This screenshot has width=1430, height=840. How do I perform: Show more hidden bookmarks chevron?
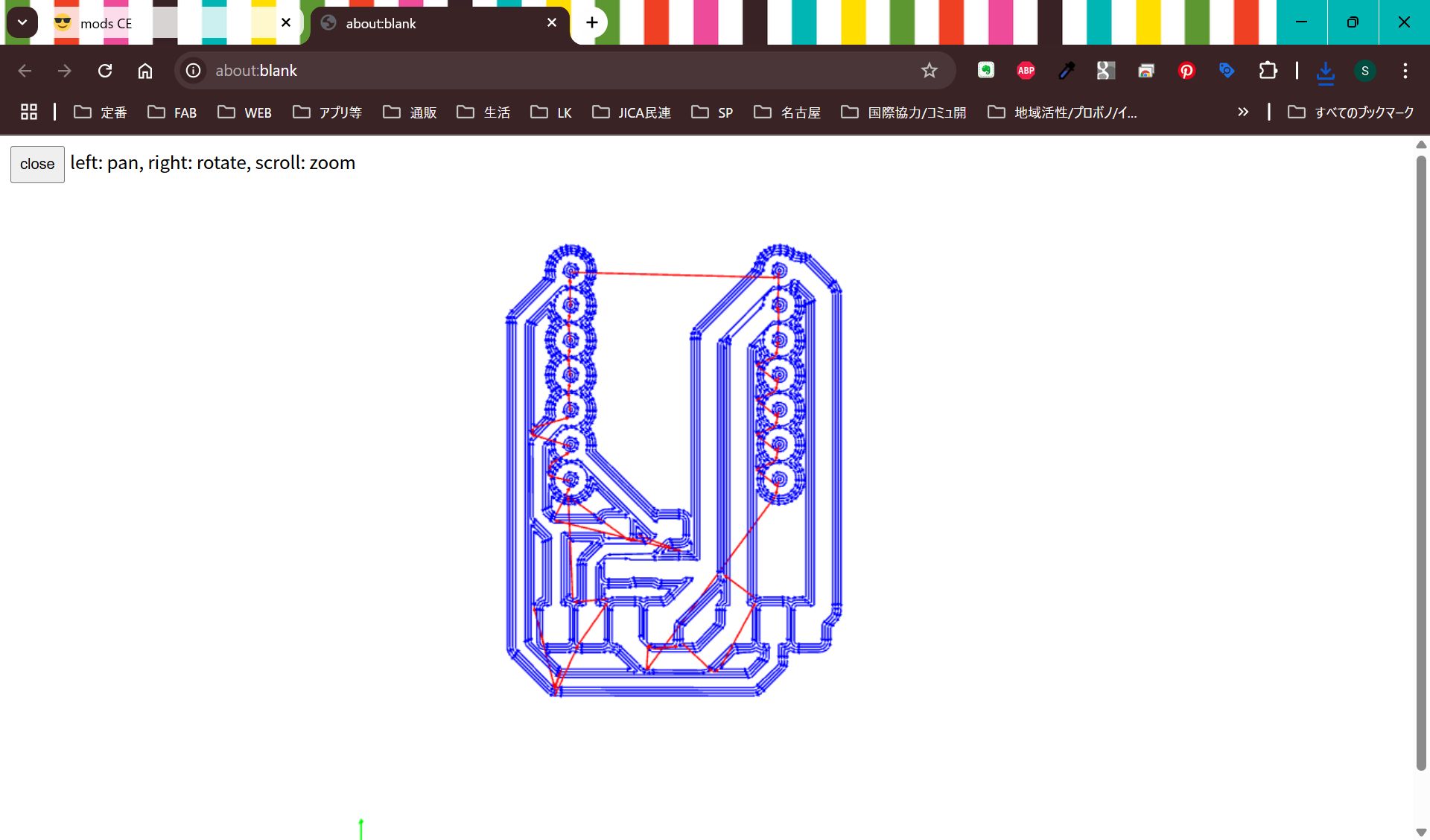(1243, 112)
